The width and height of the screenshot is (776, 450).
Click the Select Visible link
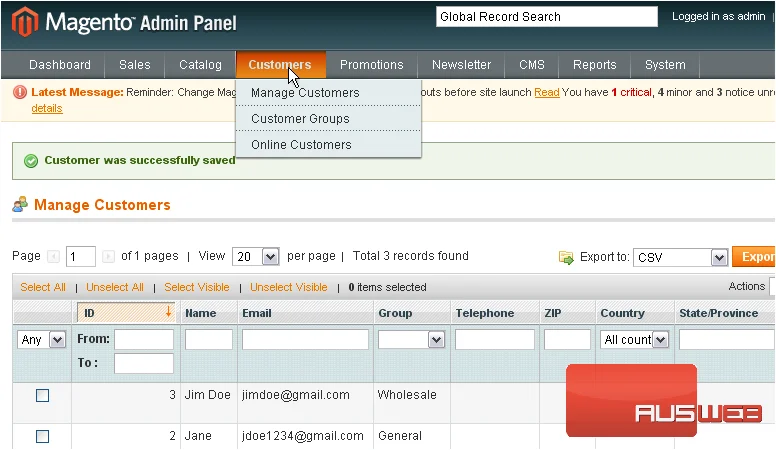(197, 287)
